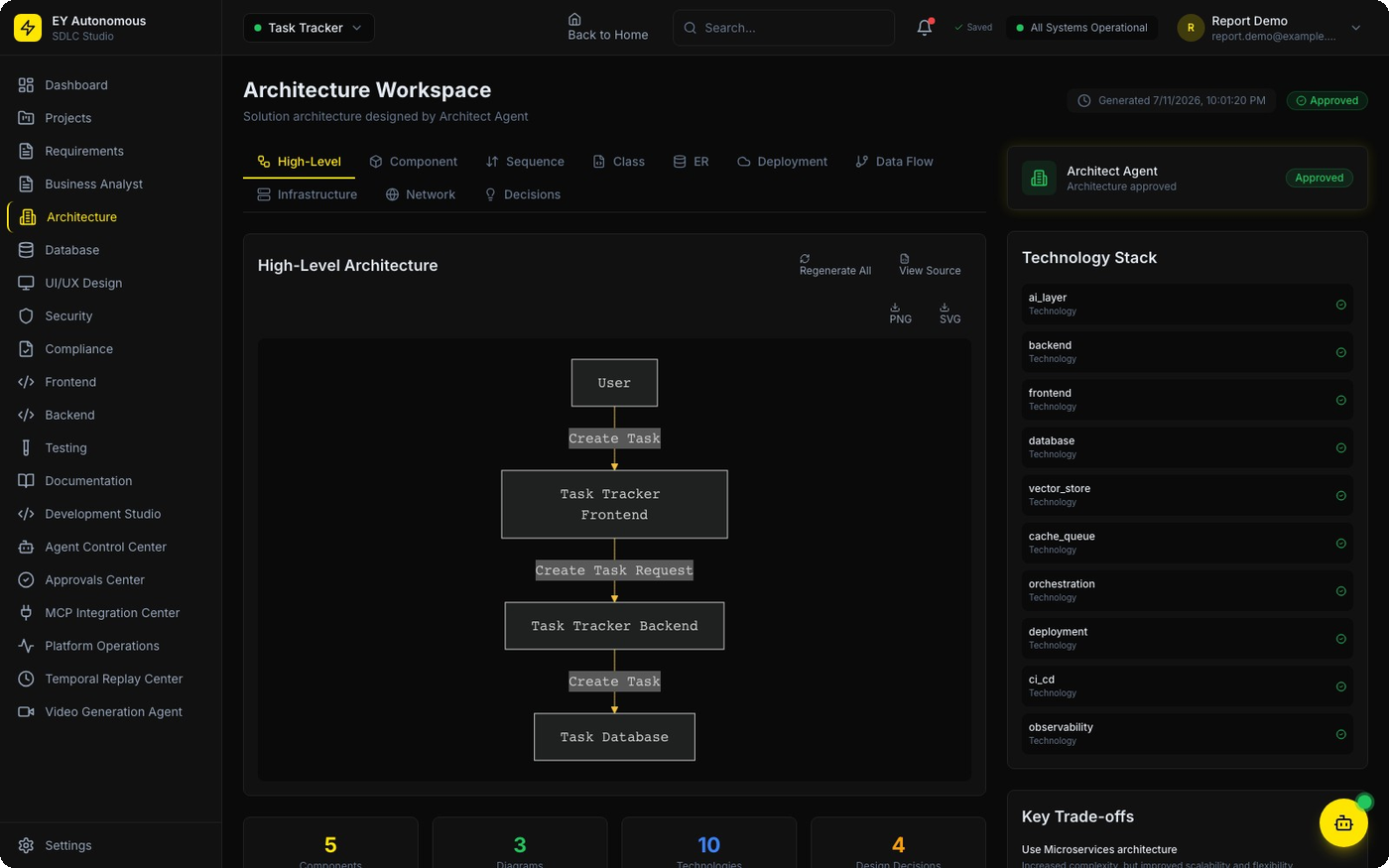Click the Agent Control Center robot icon
Viewport: 1389px width, 868px height.
click(x=26, y=547)
